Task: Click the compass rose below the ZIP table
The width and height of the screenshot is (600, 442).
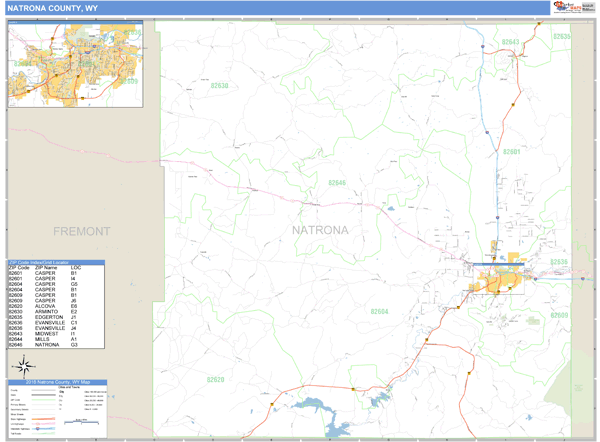Action: [24, 366]
